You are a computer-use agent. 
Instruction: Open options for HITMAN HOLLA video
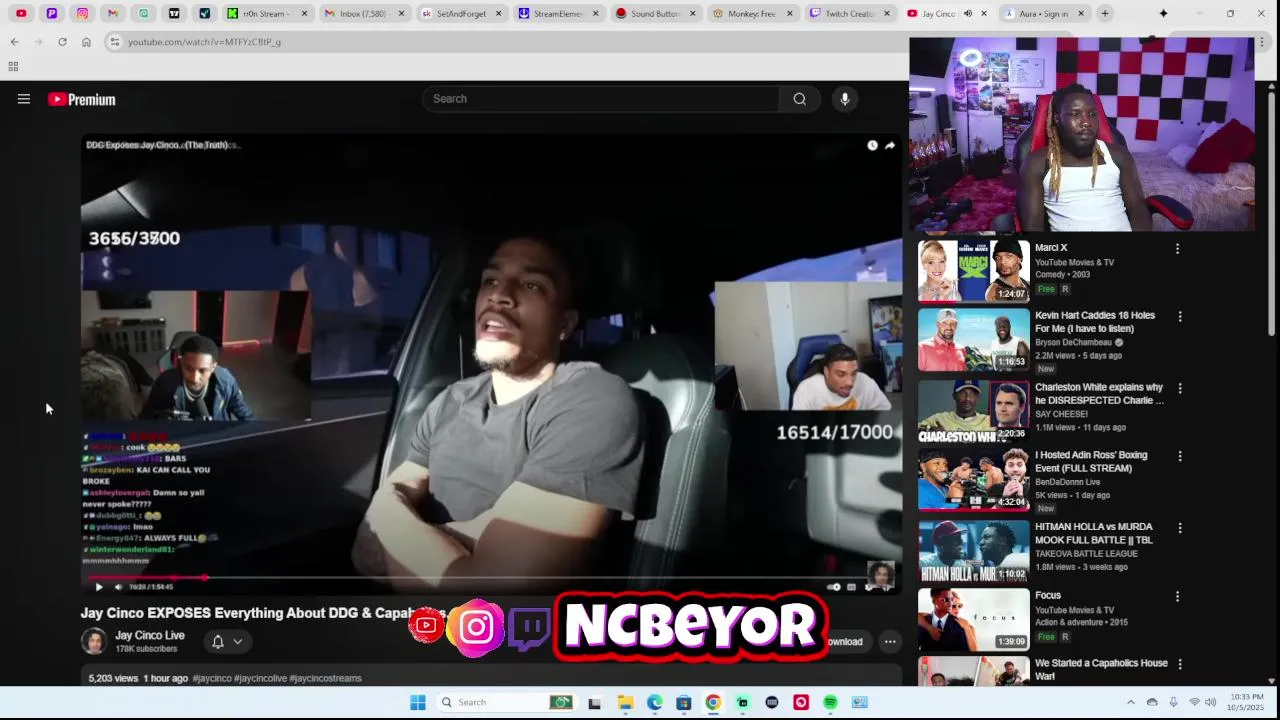tap(1180, 528)
